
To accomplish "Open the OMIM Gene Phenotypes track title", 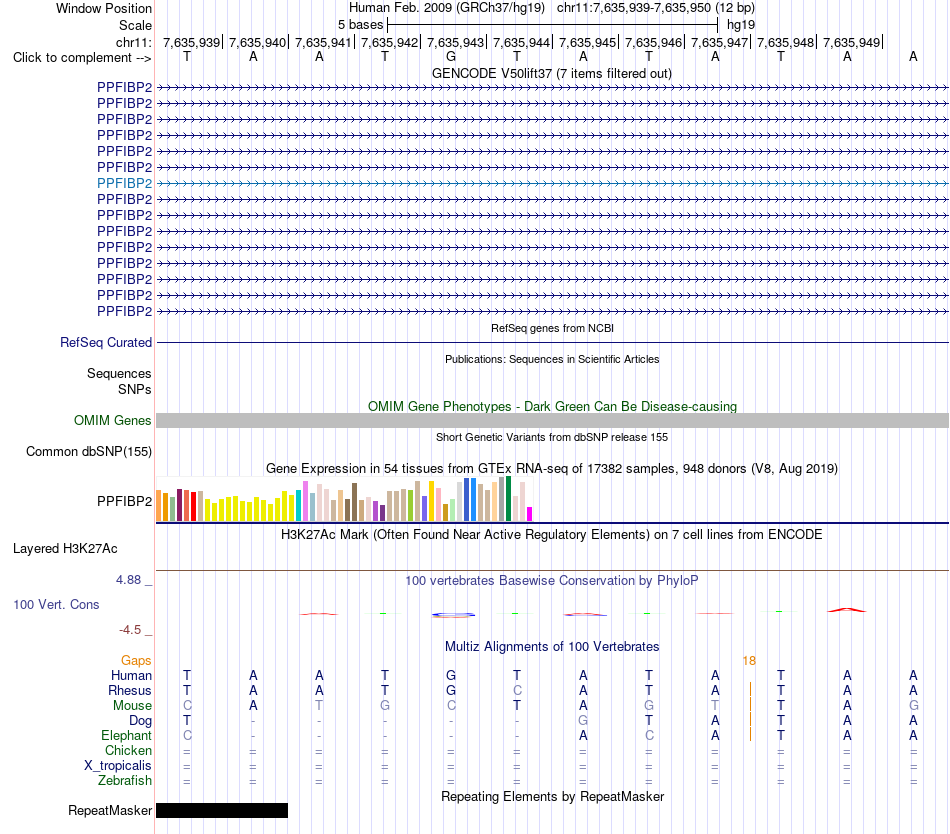I will click(552, 406).
